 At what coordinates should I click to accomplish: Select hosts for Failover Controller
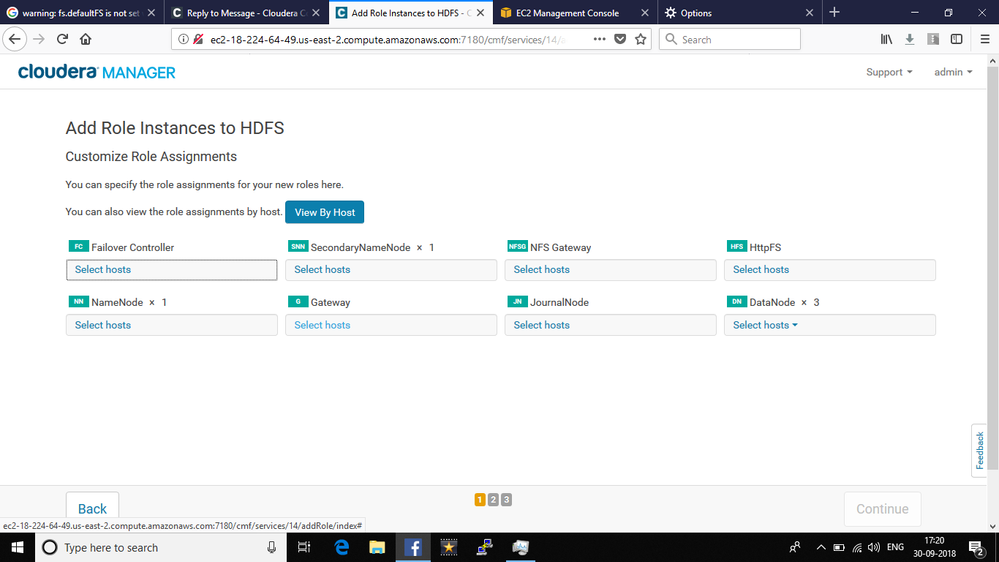tap(171, 270)
